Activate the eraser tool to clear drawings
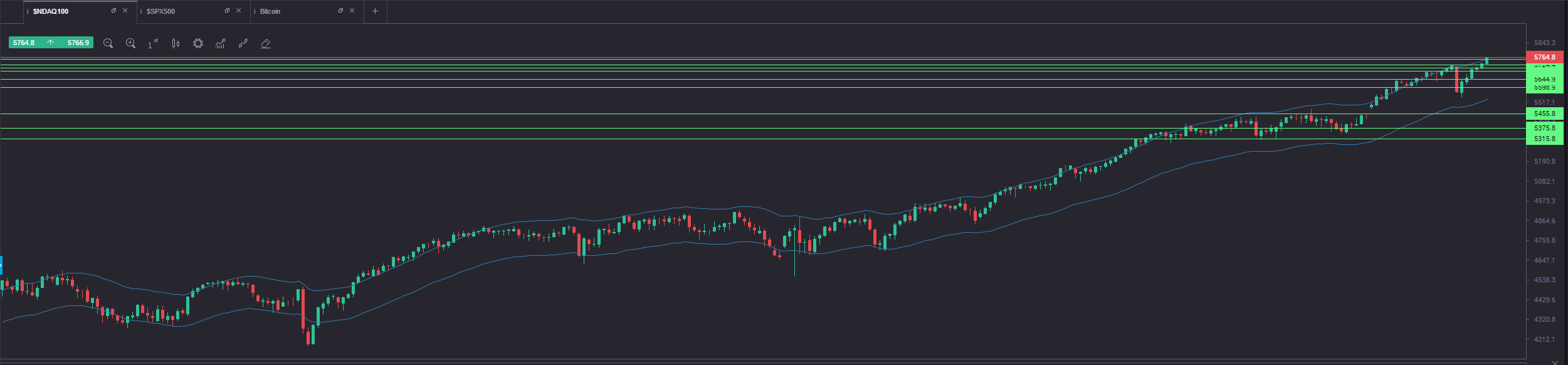Image resolution: width=1568 pixels, height=365 pixels. [x=266, y=43]
